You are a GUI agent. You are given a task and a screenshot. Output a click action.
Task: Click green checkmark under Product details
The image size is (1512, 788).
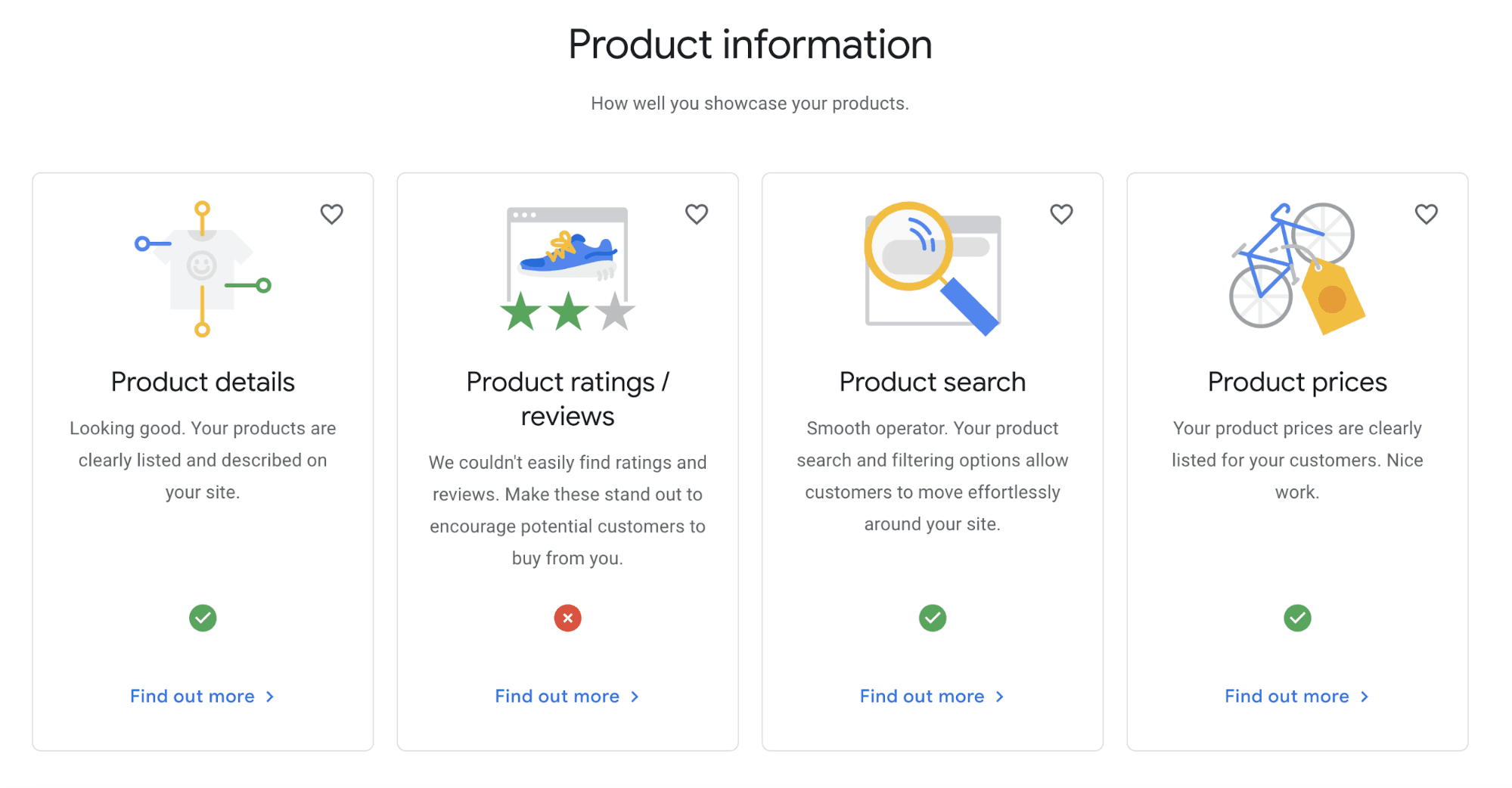[x=203, y=618]
